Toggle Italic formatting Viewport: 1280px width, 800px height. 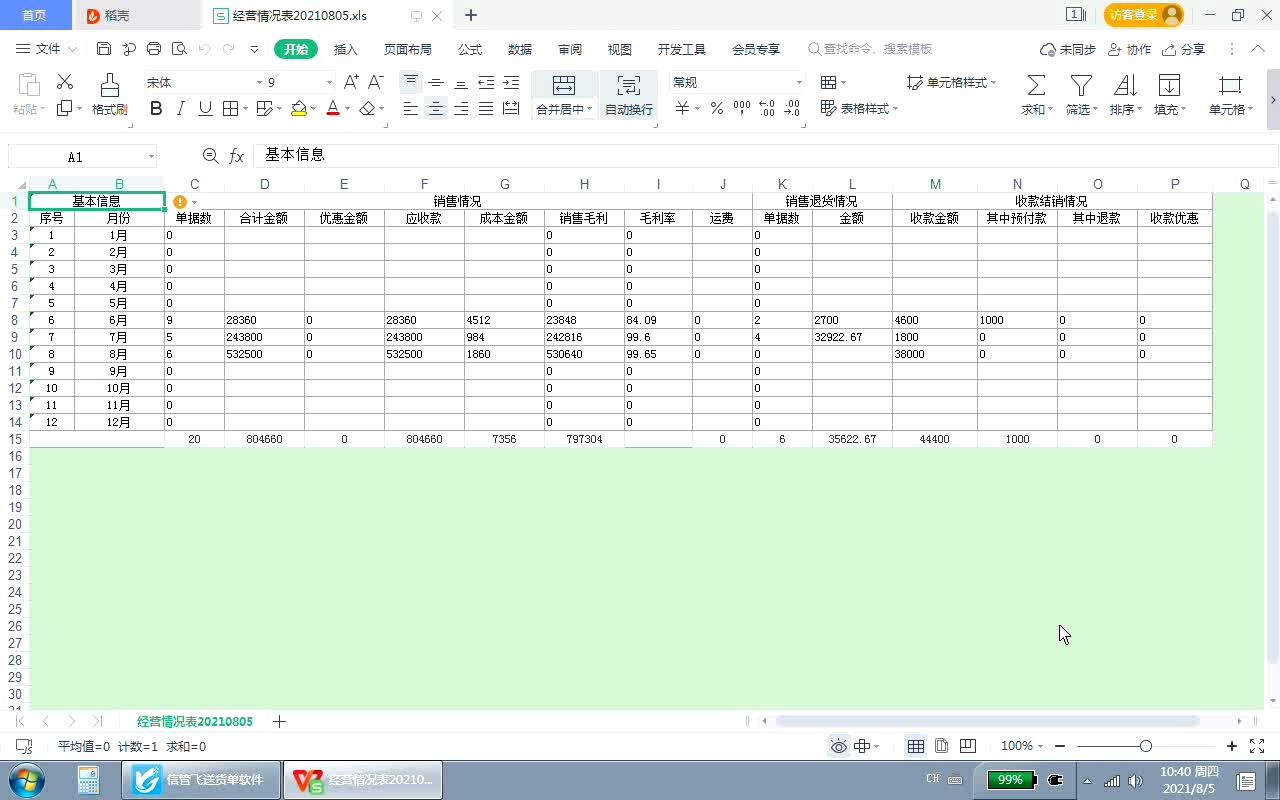tap(181, 109)
